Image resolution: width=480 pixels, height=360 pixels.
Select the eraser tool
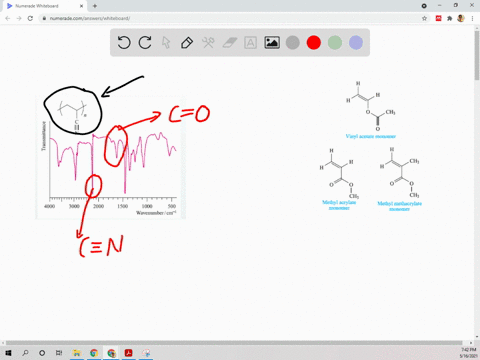(229, 43)
